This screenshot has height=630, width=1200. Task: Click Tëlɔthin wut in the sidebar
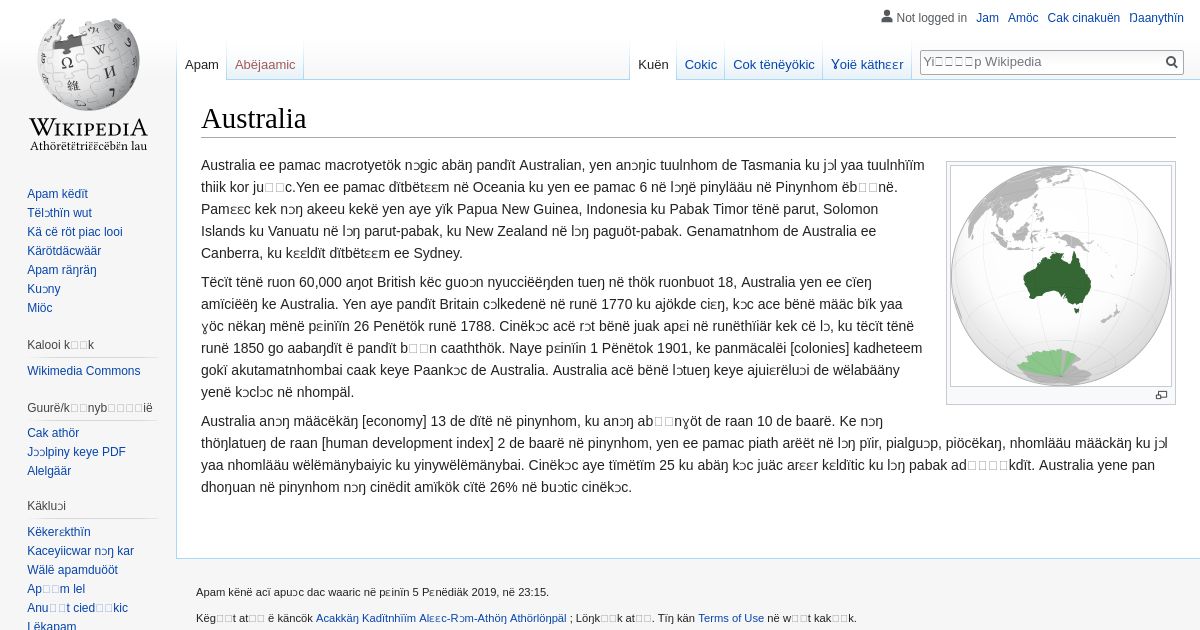(x=59, y=213)
